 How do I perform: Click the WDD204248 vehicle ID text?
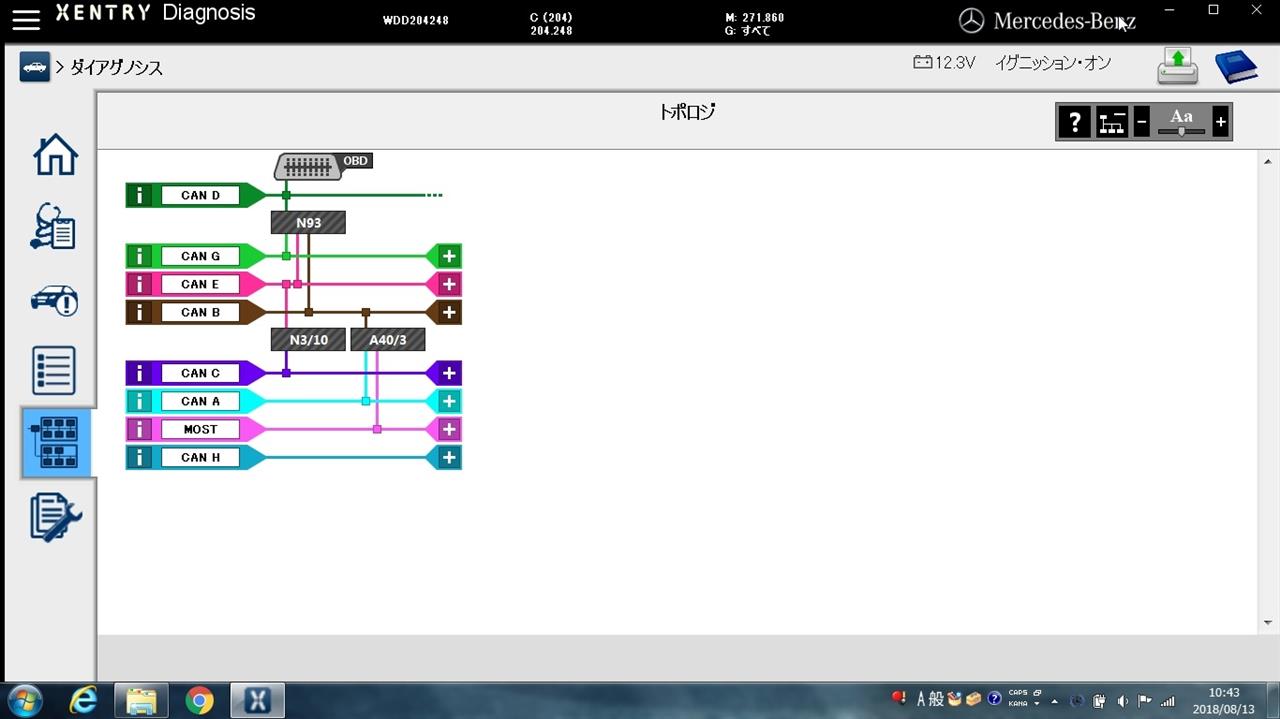pyautogui.click(x=416, y=20)
